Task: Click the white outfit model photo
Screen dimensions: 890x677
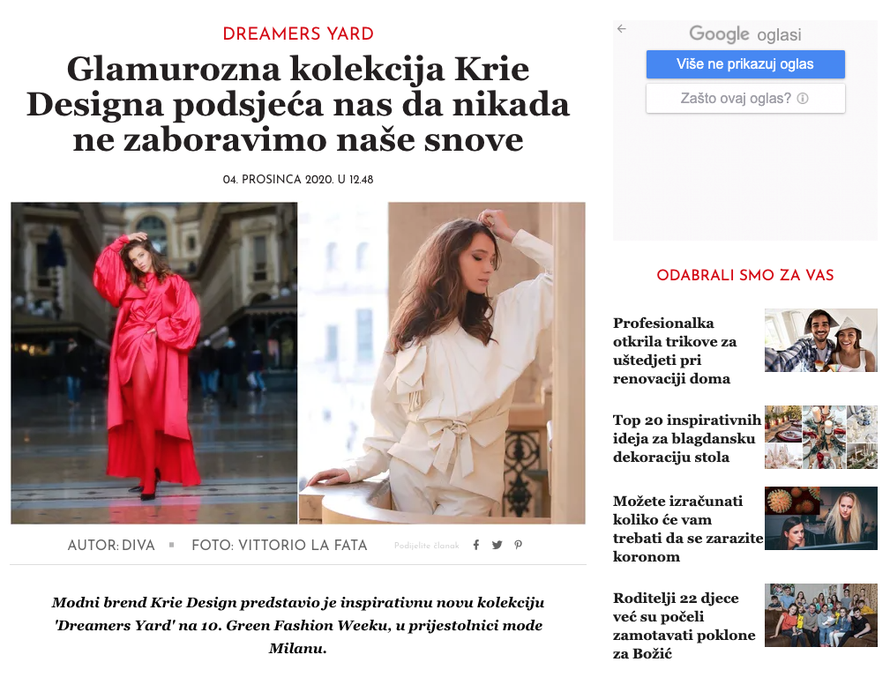Action: click(x=442, y=363)
